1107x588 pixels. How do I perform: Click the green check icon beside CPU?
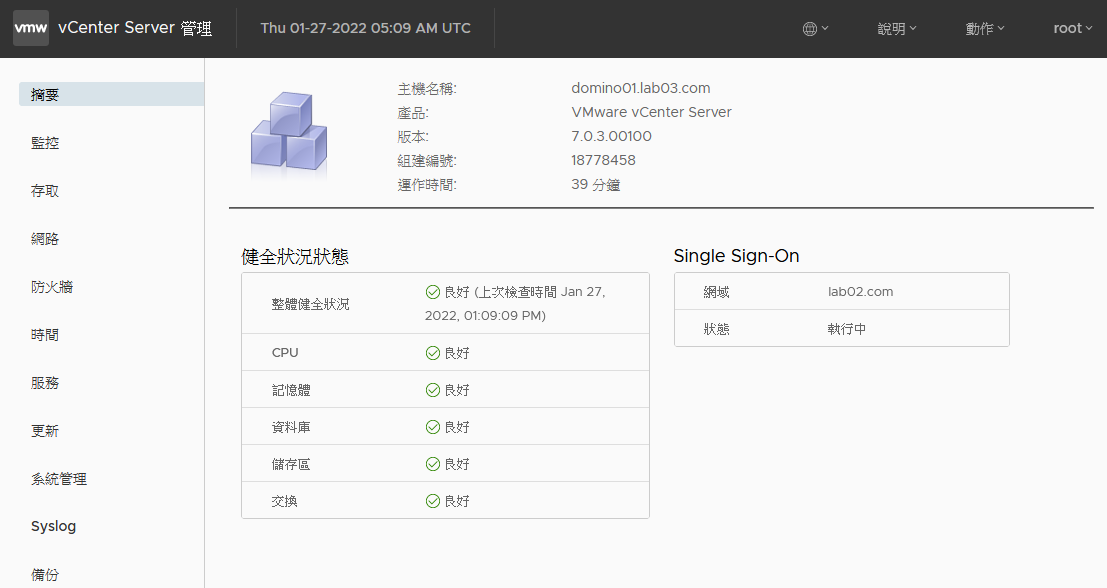coord(433,353)
